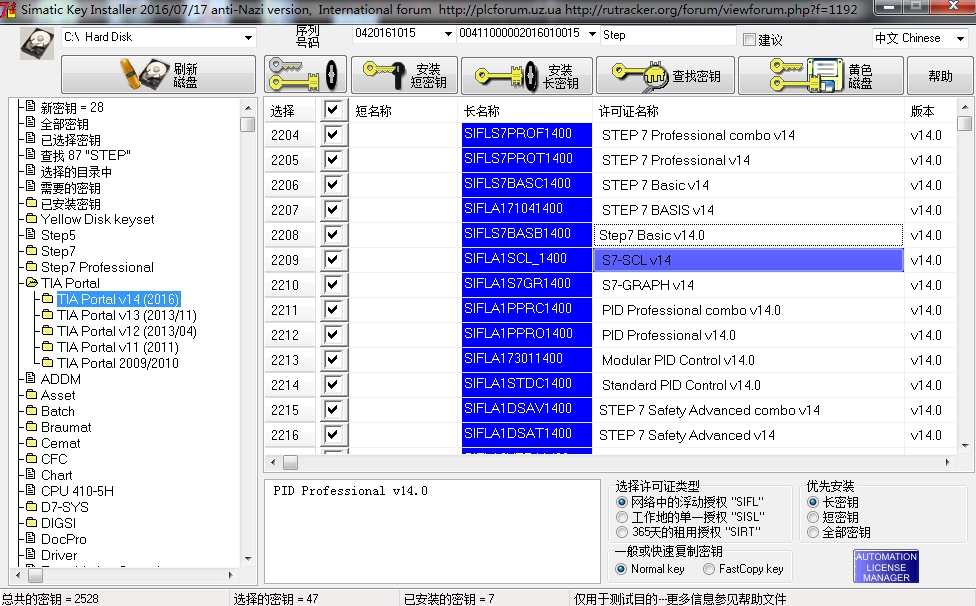This screenshot has width=976, height=606.
Task: Select the Modular PID Control v14.0 row
Action: point(748,360)
